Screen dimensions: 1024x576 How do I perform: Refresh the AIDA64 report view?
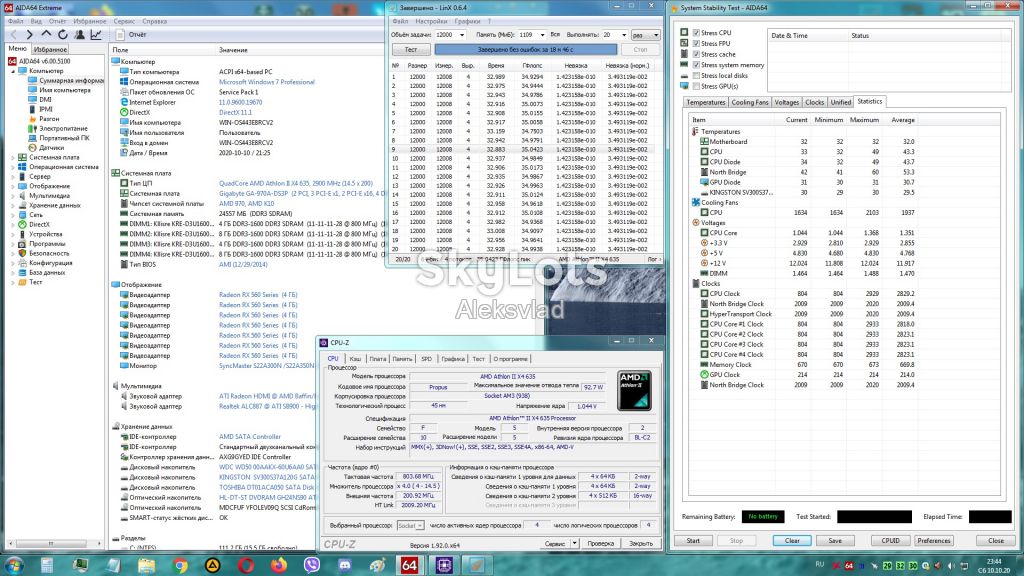[63, 35]
